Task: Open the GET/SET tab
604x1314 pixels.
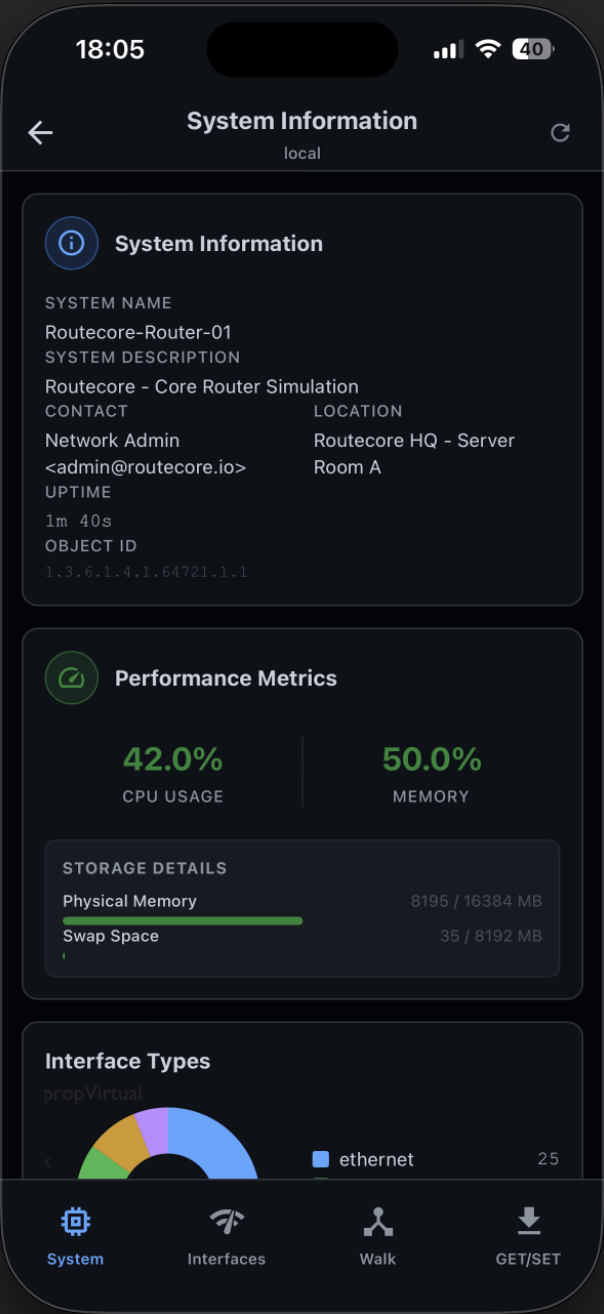Action: 528,1235
